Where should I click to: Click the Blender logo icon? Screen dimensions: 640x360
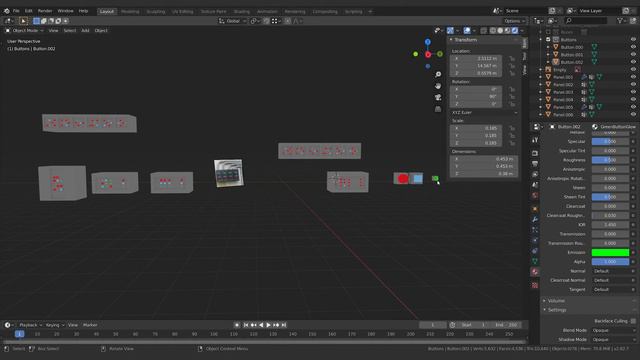pos(7,11)
